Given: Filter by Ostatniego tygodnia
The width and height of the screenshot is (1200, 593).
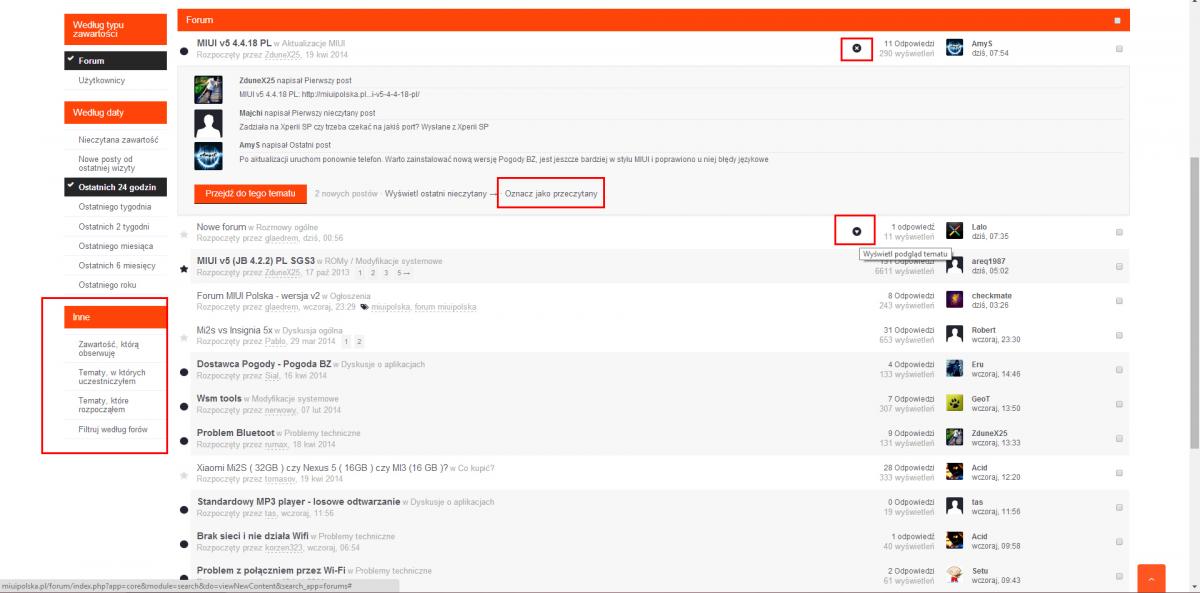Looking at the screenshot, I should pyautogui.click(x=115, y=206).
